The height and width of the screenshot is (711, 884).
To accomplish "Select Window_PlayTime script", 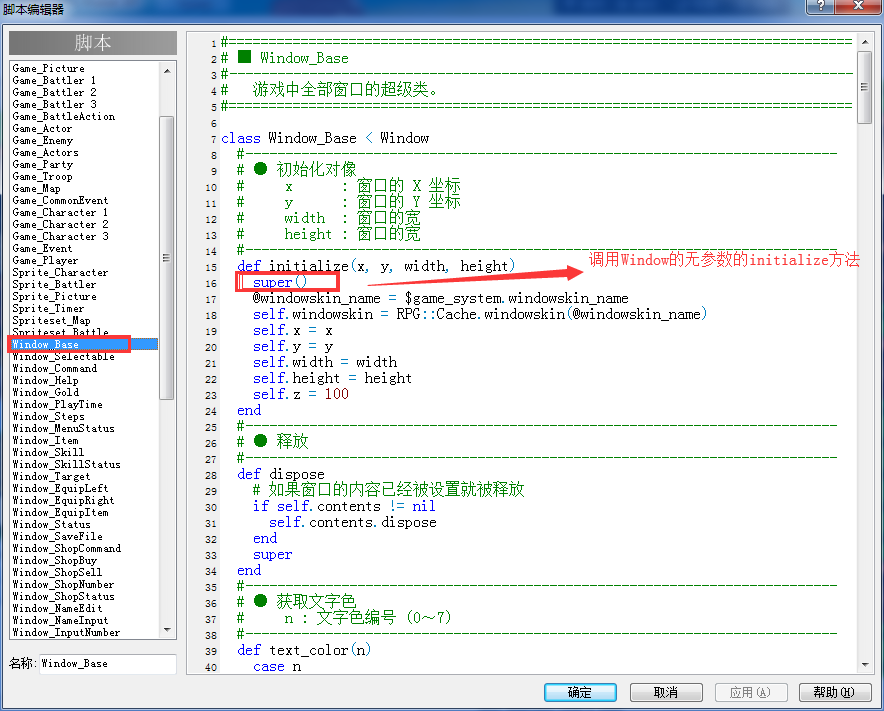I will 58,404.
